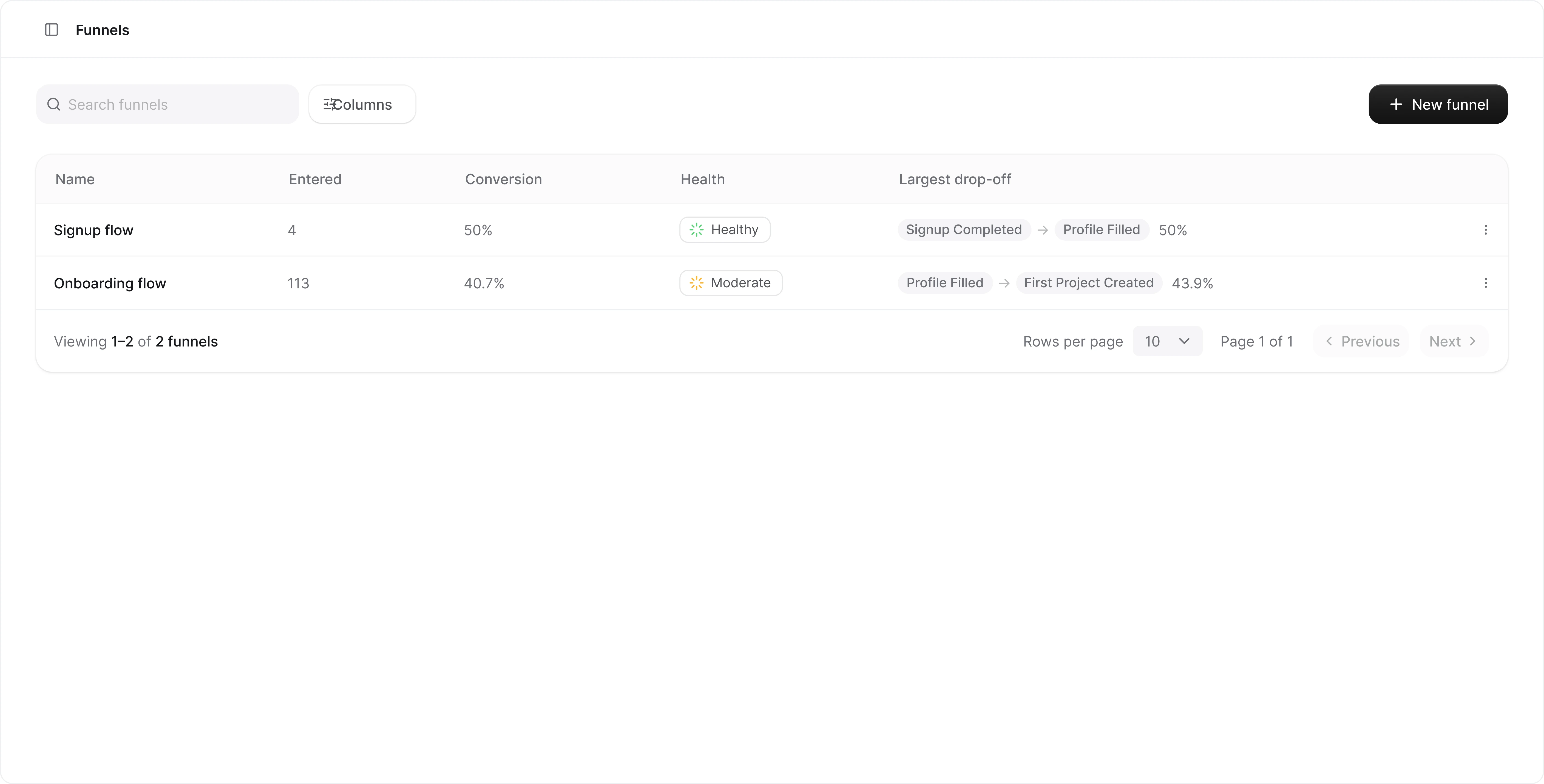Open row menu for Onboarding flow
This screenshot has width=1544, height=784.
tap(1485, 283)
